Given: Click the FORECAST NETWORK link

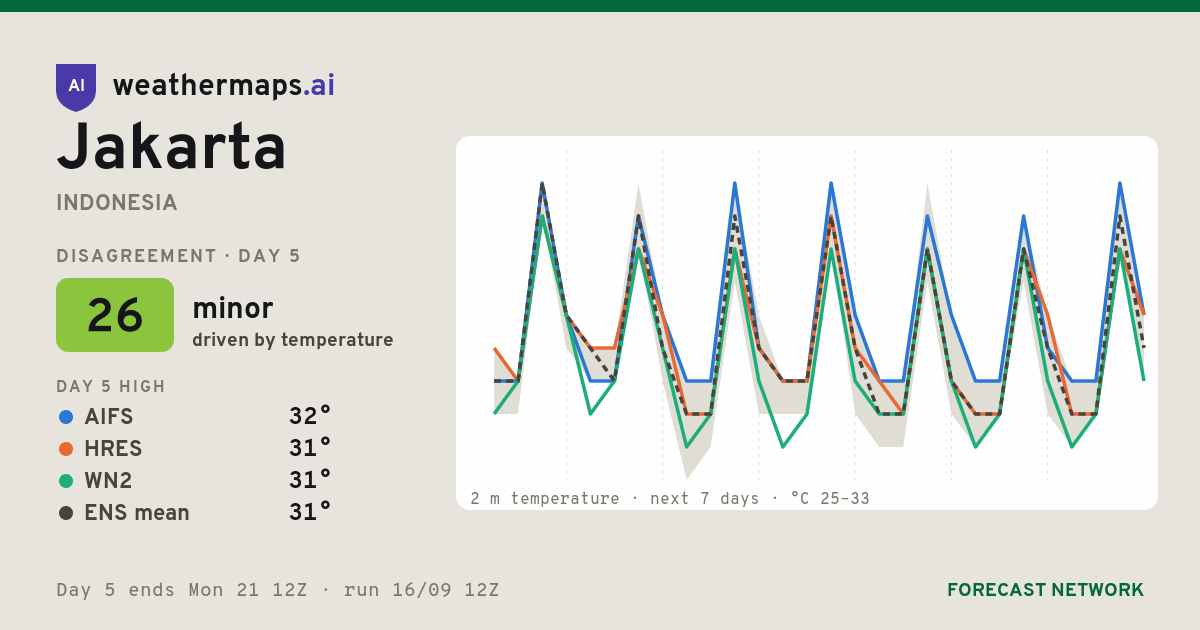Looking at the screenshot, I should tap(1045, 590).
